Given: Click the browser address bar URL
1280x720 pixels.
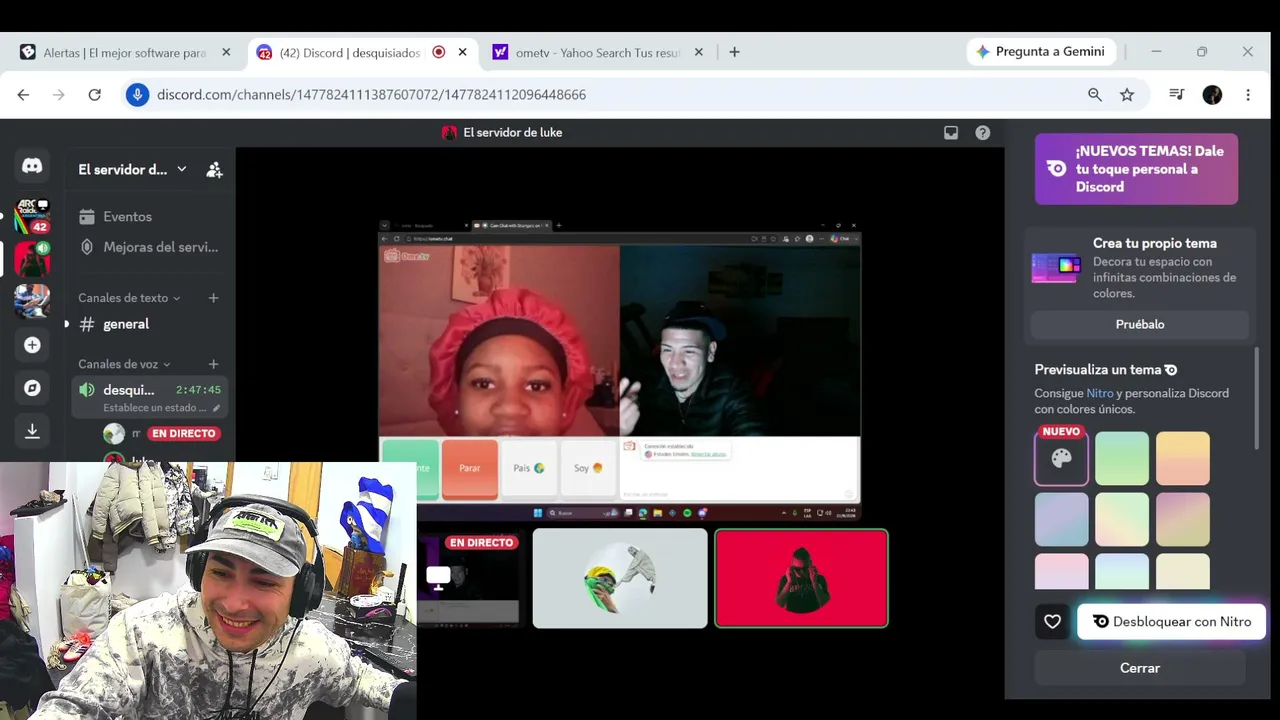Looking at the screenshot, I should click(371, 94).
